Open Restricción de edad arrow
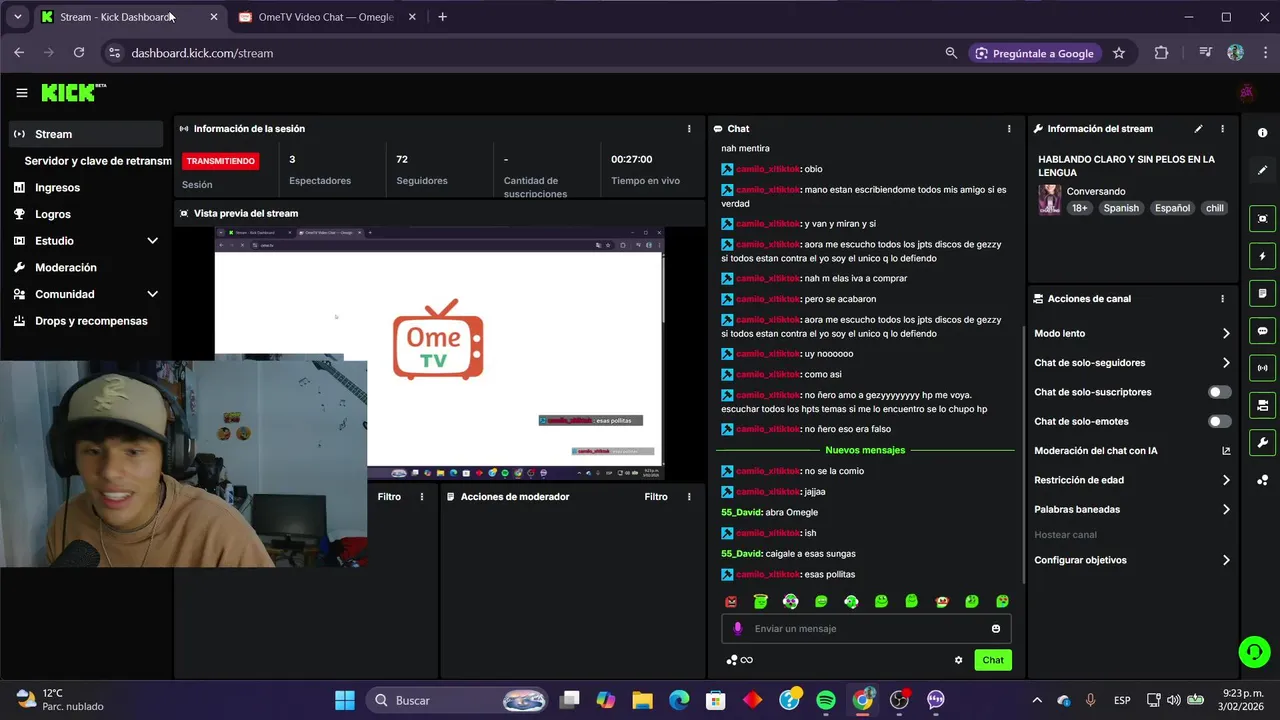Screen dimensions: 1280x720 (x=1226, y=480)
